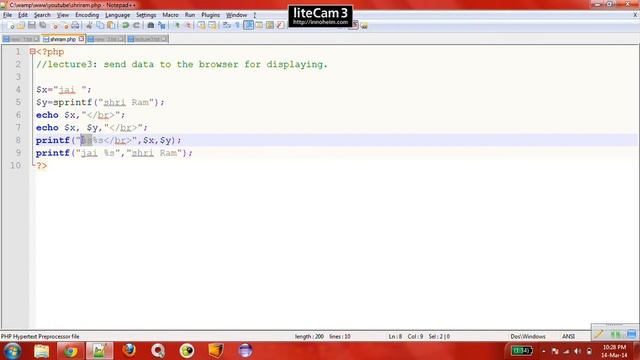The width and height of the screenshot is (640, 360).
Task: Show hidden tray icons arrow
Action: [544, 351]
